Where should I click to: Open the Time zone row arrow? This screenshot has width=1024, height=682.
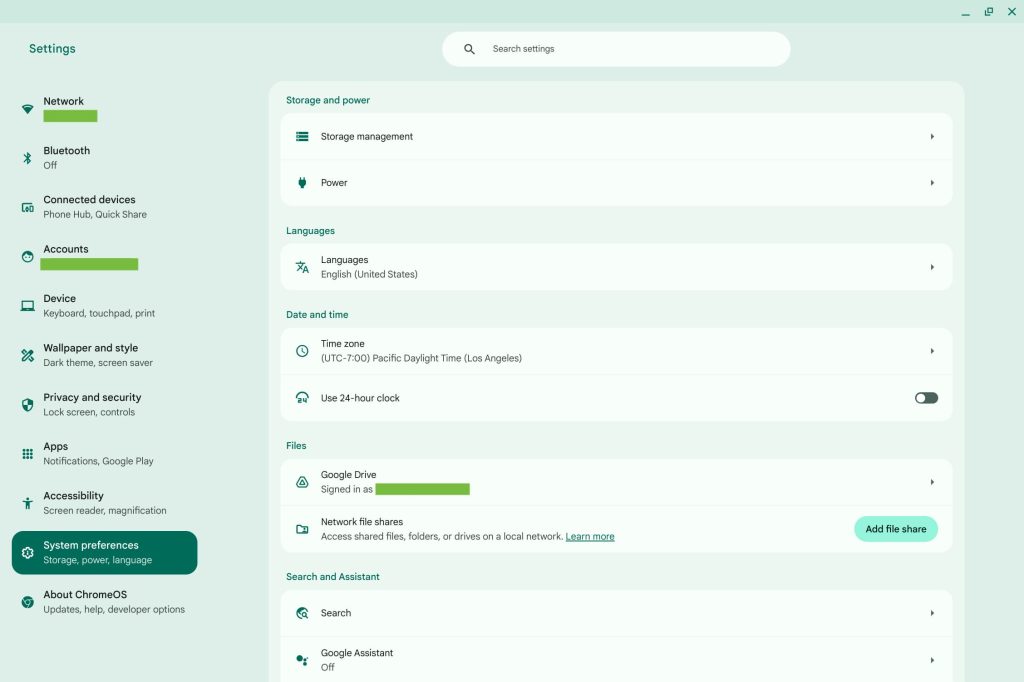click(932, 351)
